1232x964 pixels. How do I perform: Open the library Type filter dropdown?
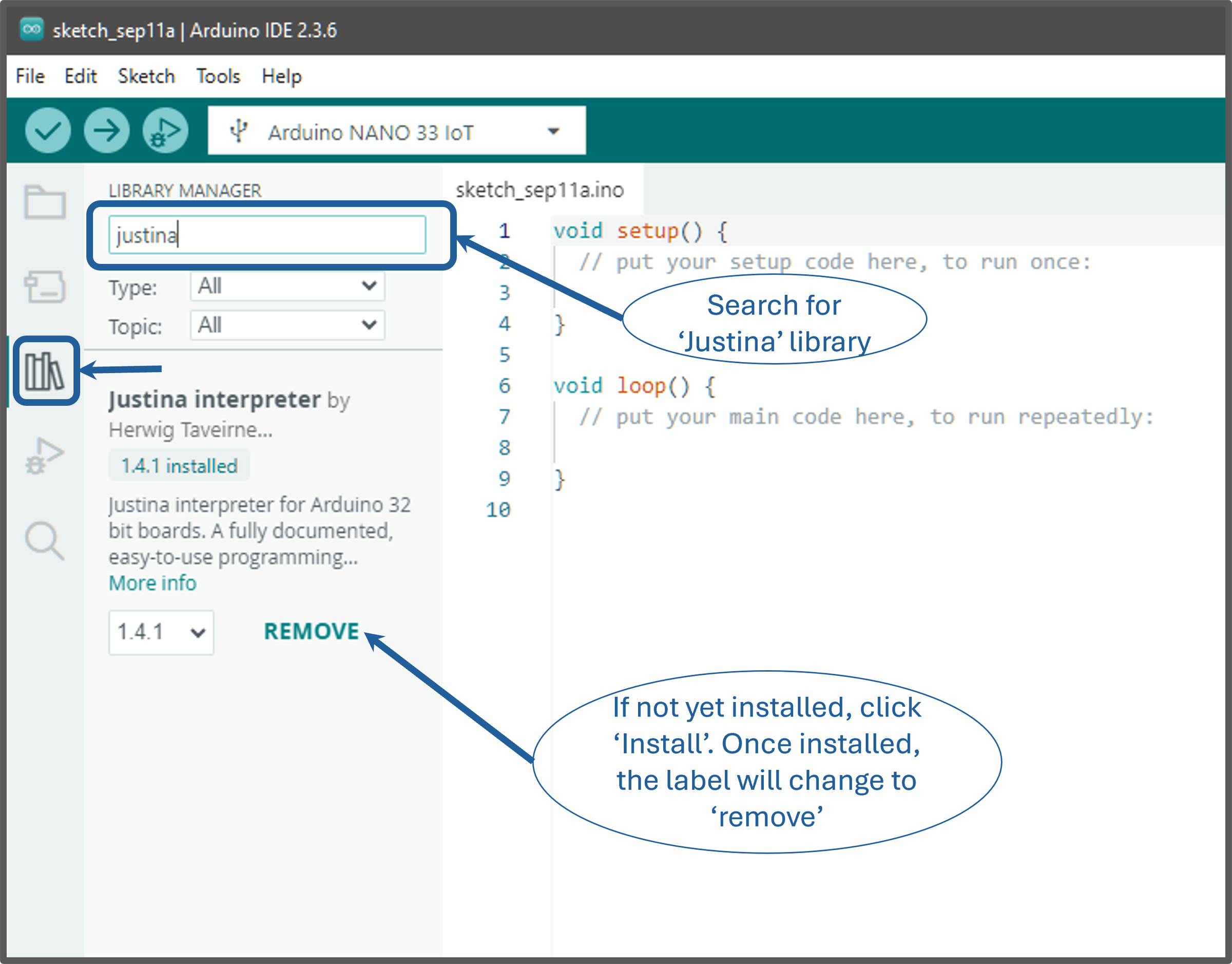(286, 287)
